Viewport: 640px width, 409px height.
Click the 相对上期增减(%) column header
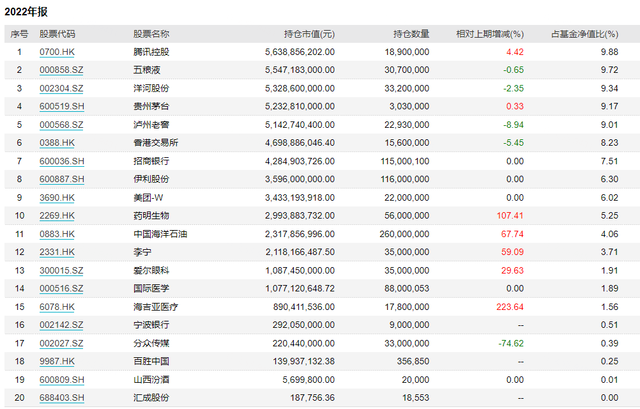(490, 34)
